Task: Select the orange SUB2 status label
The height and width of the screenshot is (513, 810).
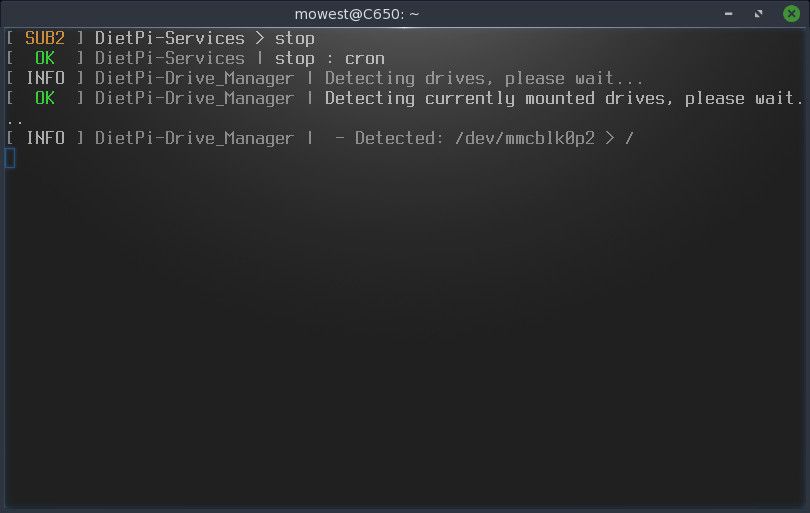Action: click(x=45, y=38)
